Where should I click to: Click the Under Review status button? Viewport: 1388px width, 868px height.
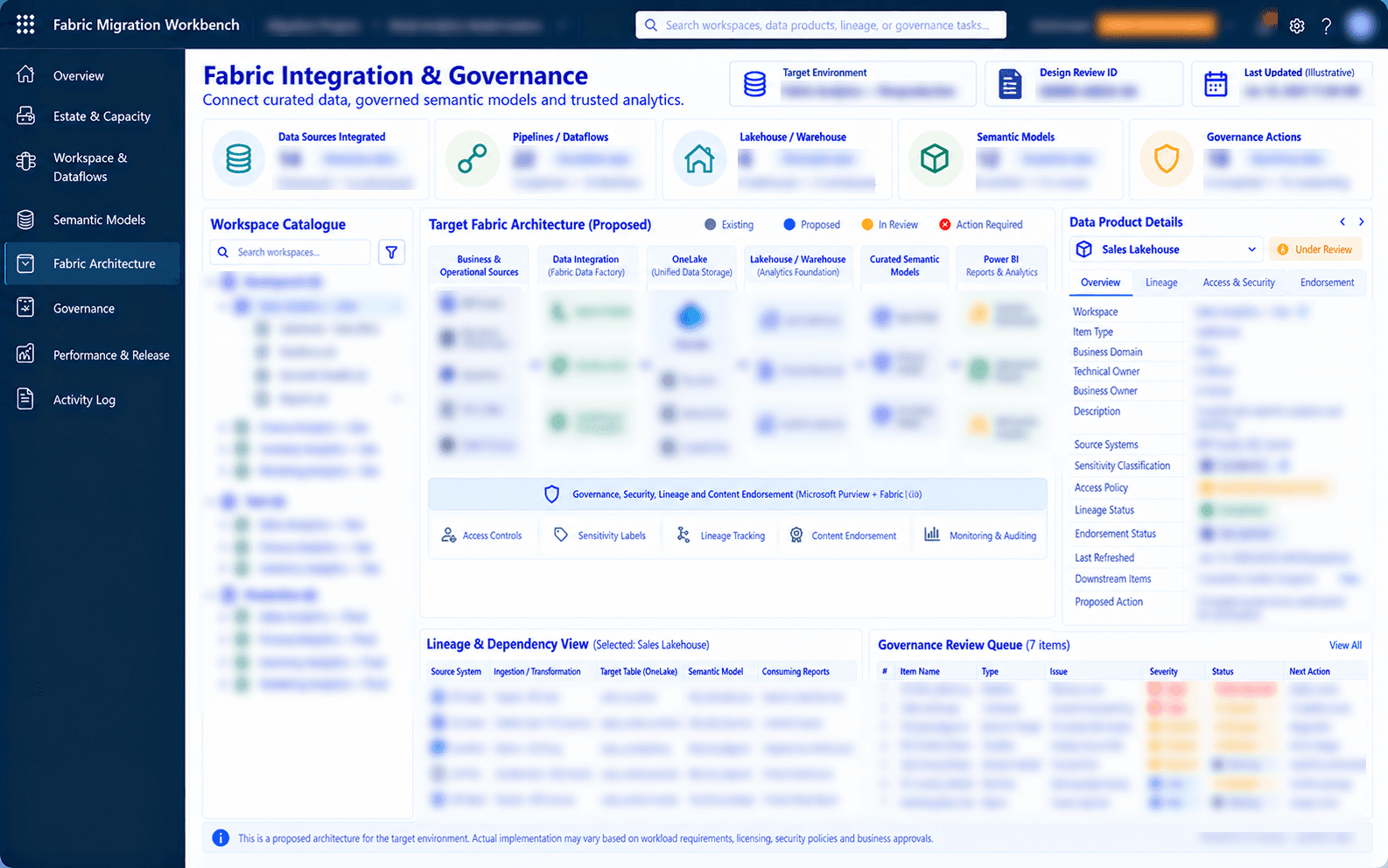pos(1315,249)
